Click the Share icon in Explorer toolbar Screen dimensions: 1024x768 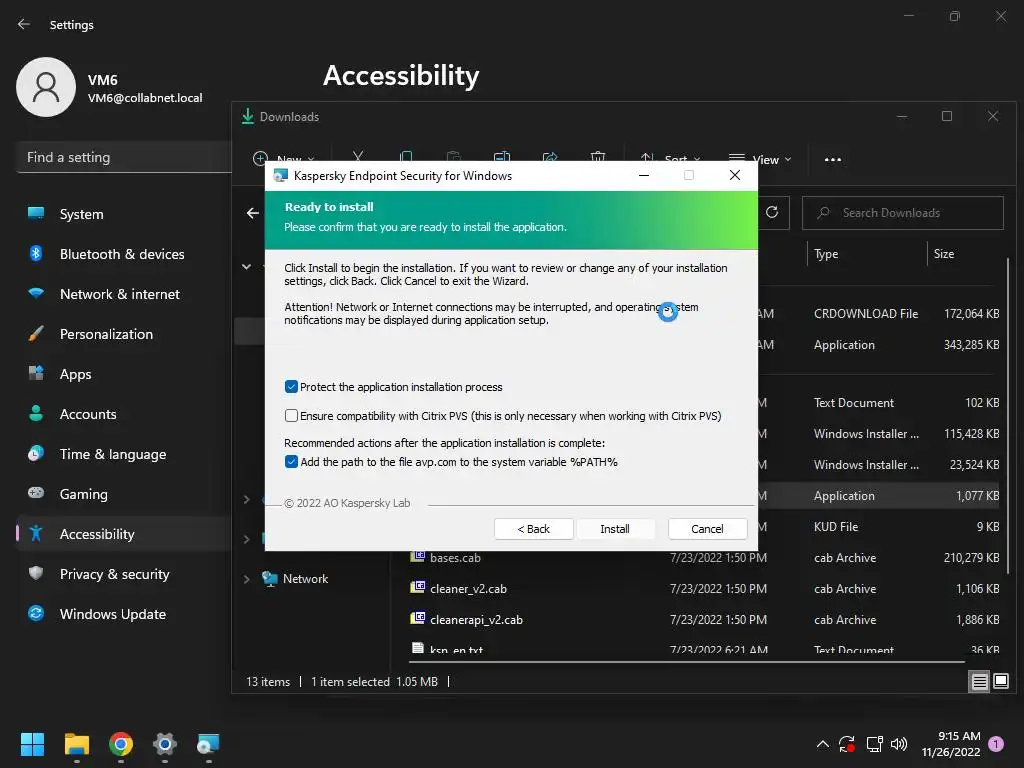pyautogui.click(x=550, y=157)
